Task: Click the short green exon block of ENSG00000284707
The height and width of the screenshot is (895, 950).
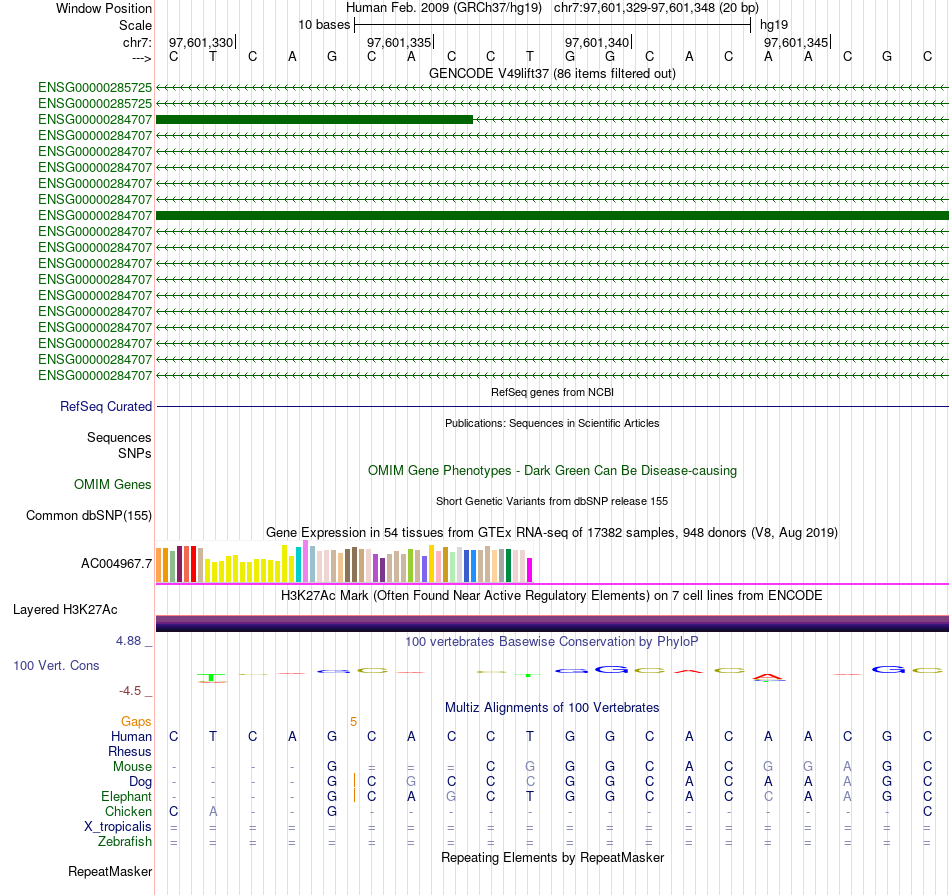Action: point(314,119)
